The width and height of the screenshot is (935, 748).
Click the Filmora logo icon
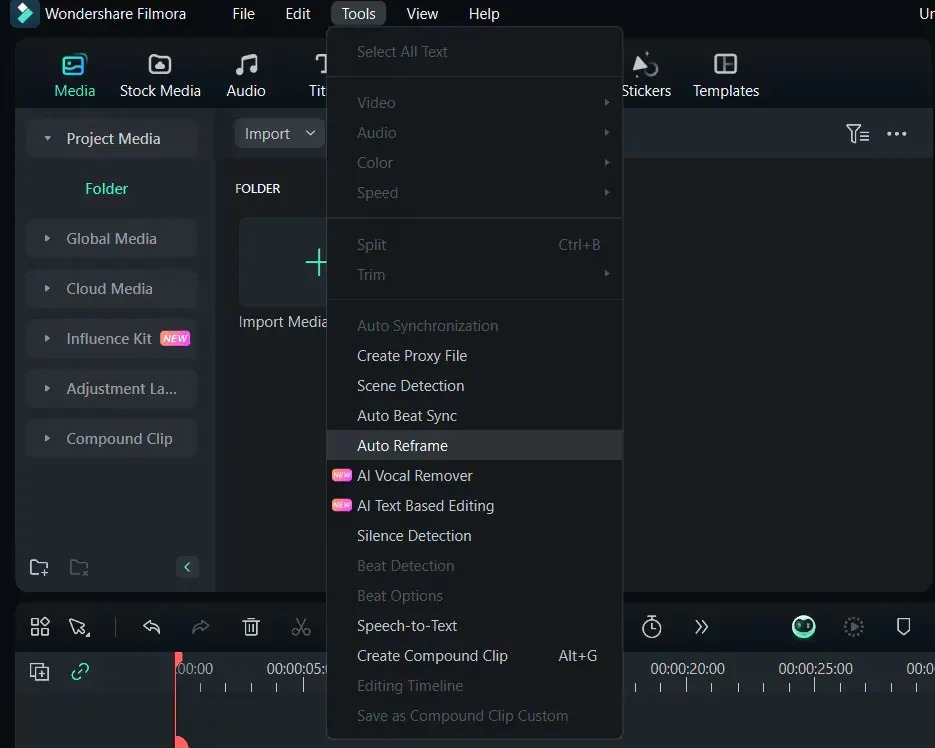24,13
